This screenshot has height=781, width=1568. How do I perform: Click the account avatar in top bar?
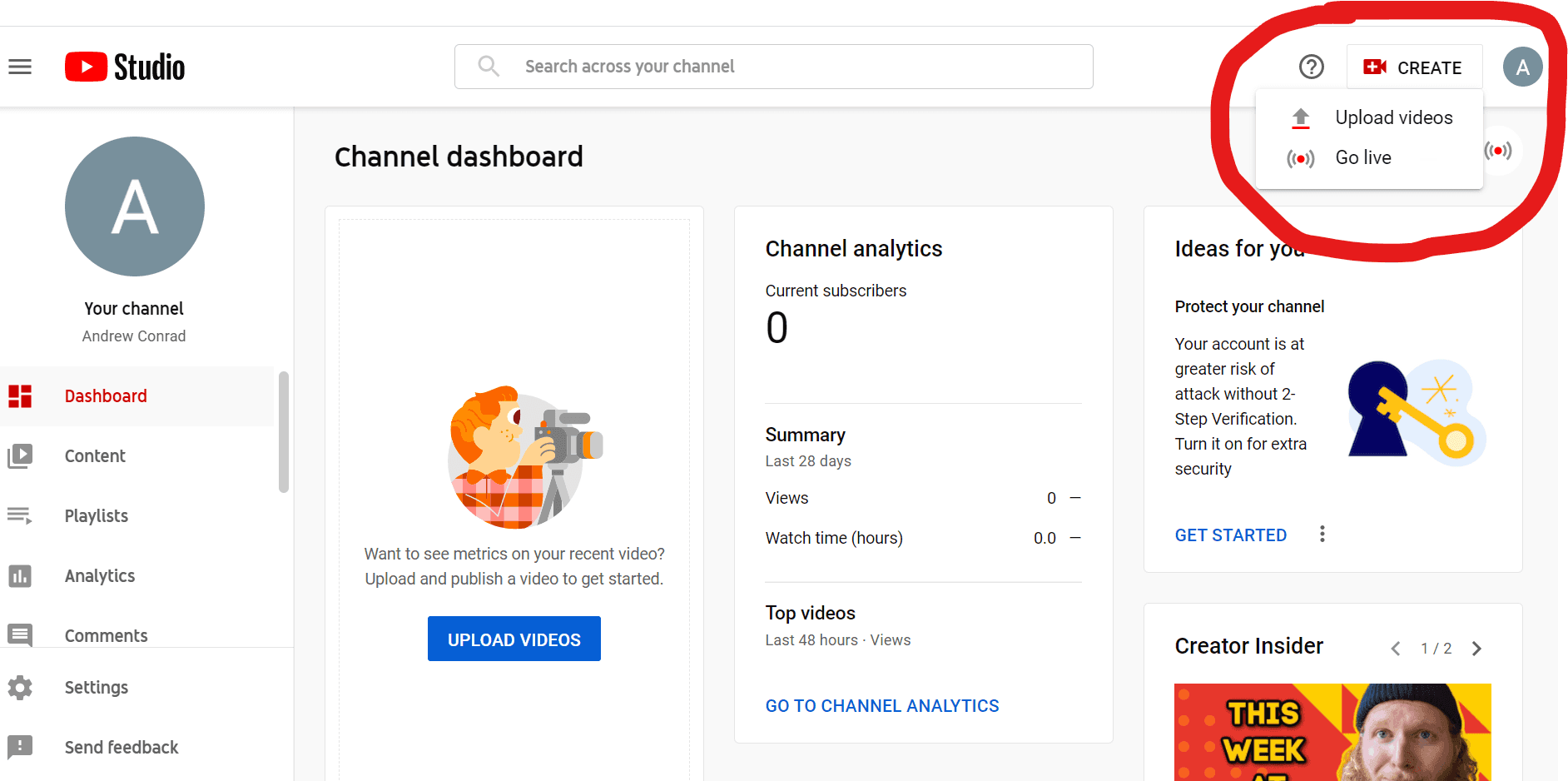1521,67
